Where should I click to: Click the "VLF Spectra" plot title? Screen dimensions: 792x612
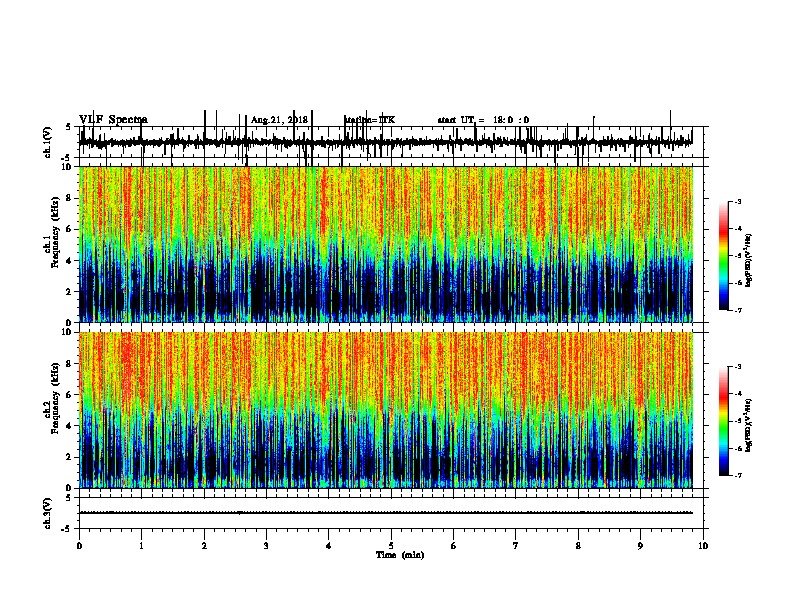point(113,120)
